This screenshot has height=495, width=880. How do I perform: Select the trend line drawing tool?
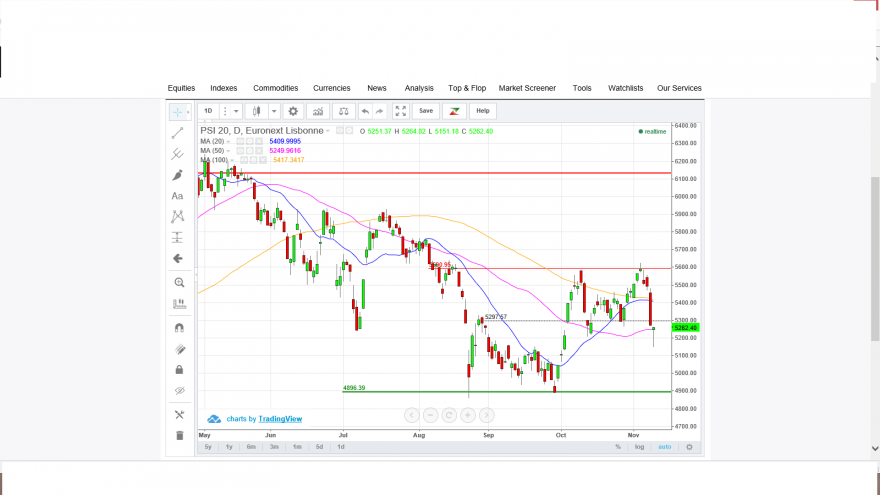(177, 133)
